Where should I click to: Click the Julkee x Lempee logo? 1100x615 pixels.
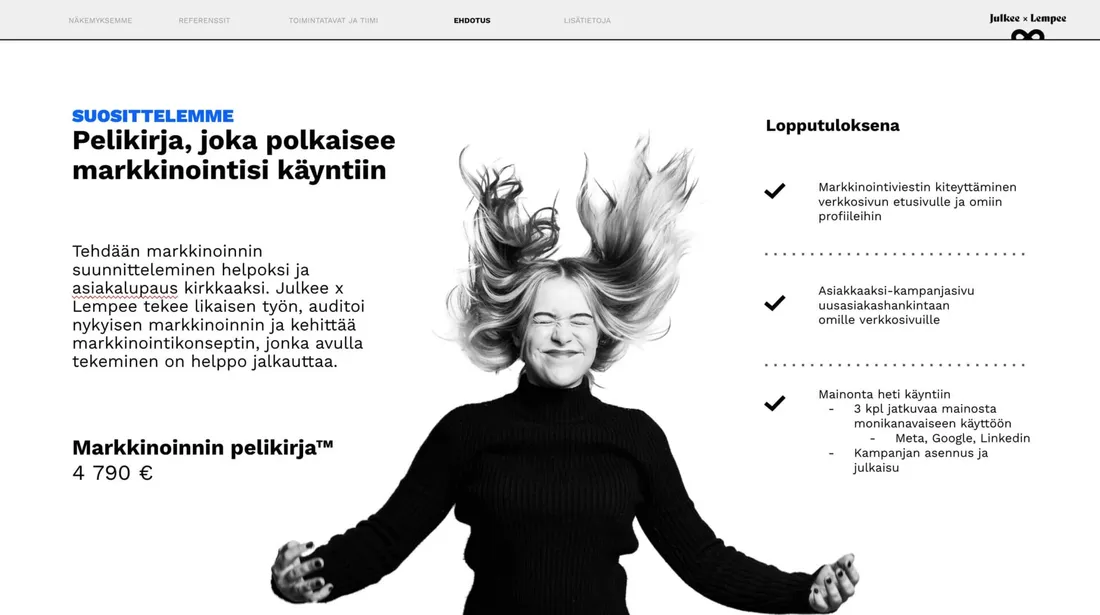coord(1028,25)
